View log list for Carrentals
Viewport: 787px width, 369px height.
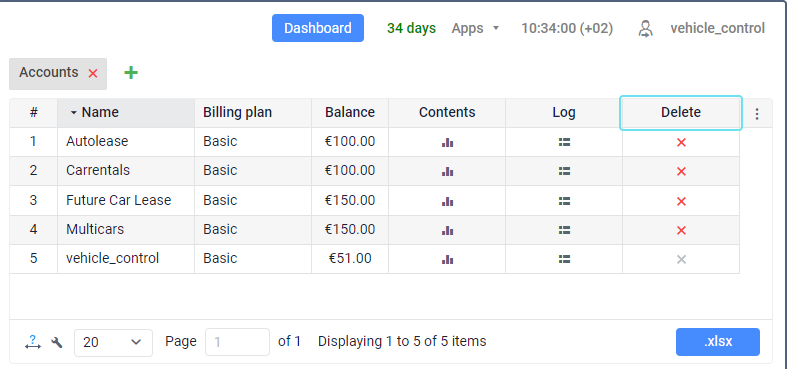click(564, 171)
